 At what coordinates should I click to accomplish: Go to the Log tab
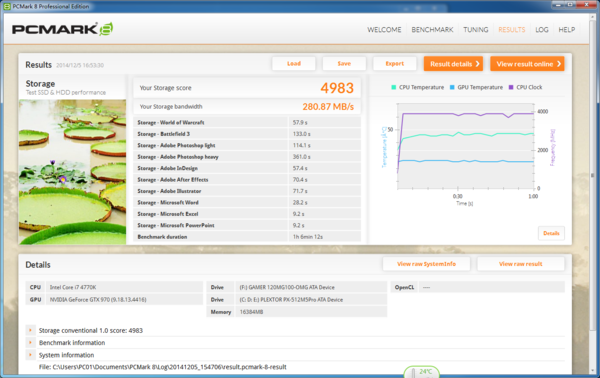pyautogui.click(x=541, y=30)
